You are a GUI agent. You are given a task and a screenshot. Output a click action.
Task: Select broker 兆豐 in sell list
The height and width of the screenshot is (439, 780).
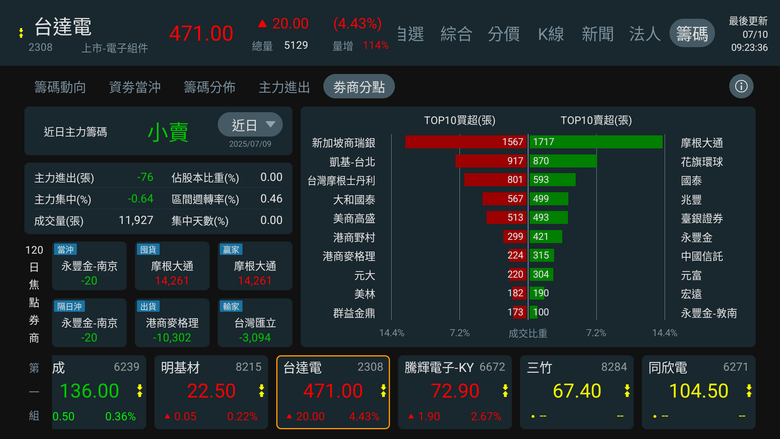tap(691, 200)
